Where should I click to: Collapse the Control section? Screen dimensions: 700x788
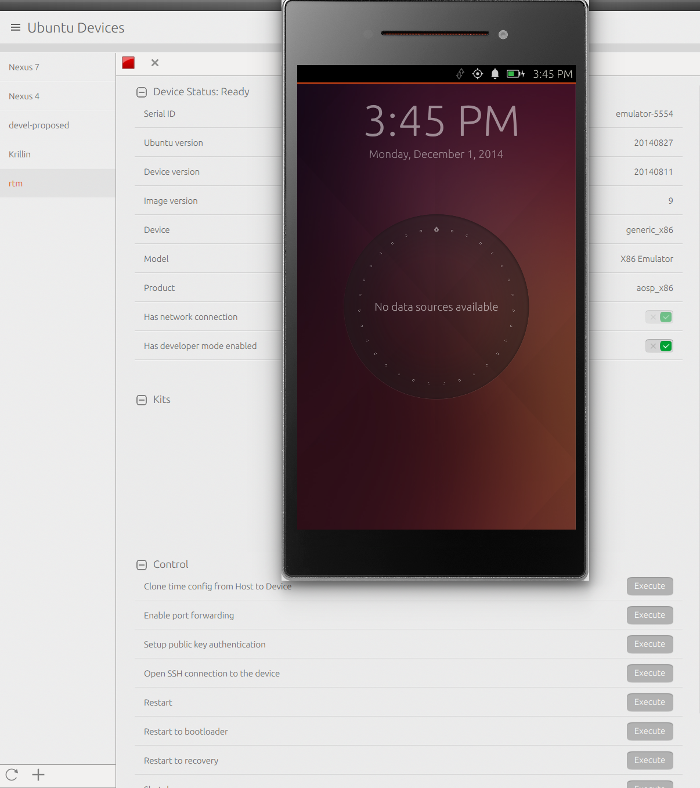click(x=142, y=564)
